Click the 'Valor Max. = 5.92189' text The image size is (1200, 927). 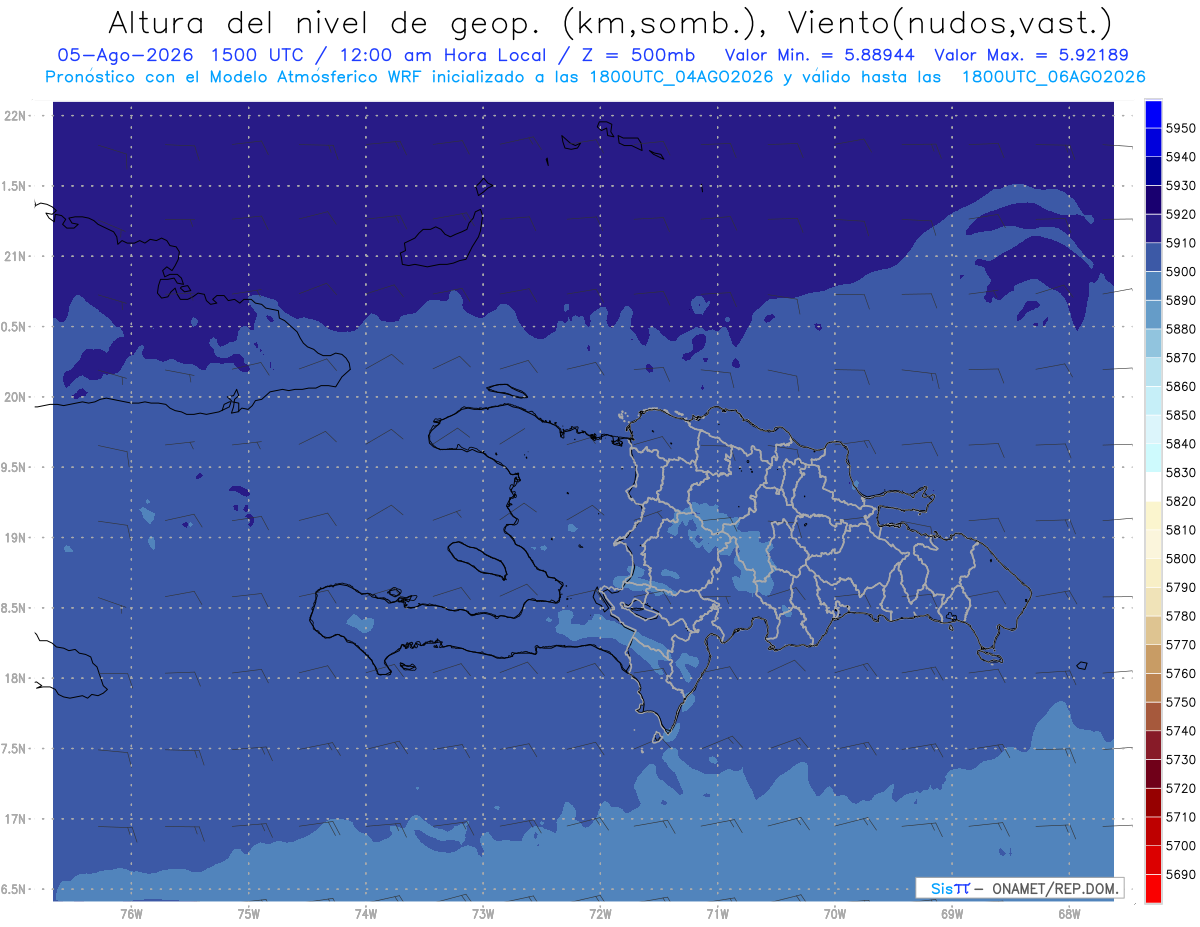1032,55
